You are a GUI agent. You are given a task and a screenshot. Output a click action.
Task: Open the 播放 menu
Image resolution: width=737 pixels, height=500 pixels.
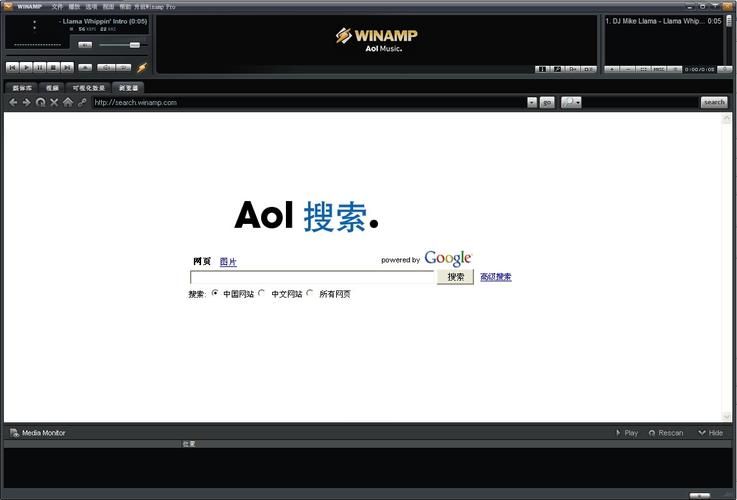74,7
